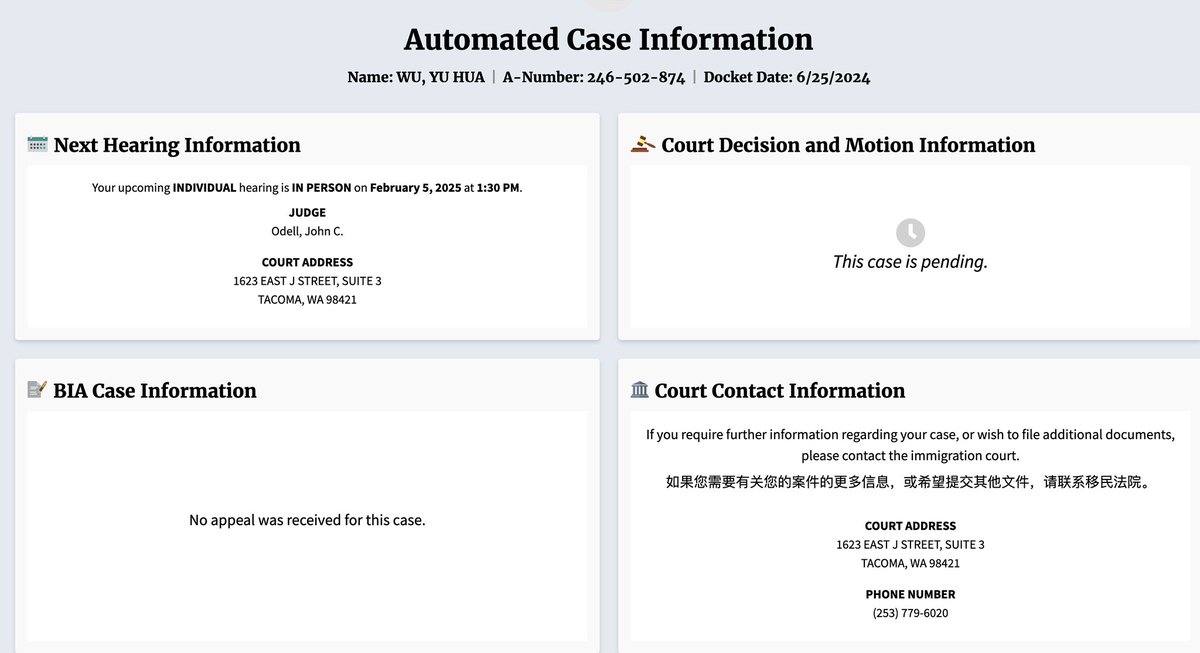Image resolution: width=1200 pixels, height=653 pixels.
Task: Click the word INDIVIDUAL in hearing sentence
Action: tap(205, 188)
